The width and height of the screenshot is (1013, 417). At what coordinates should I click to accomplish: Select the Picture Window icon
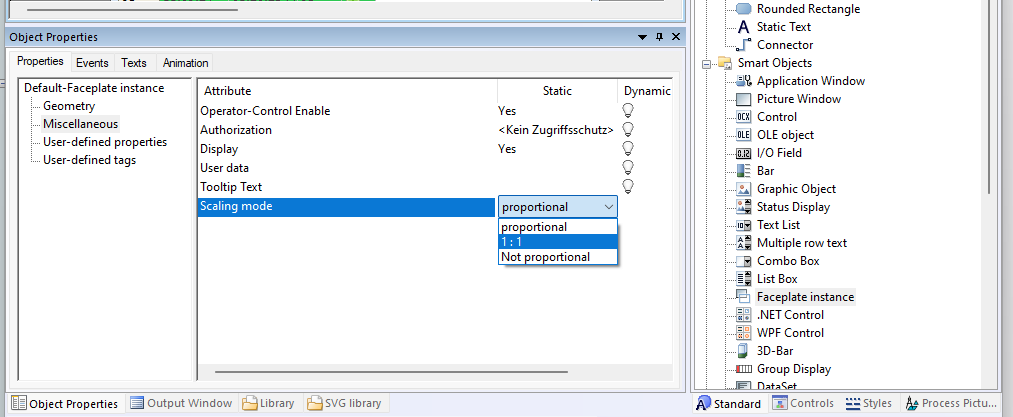744,99
